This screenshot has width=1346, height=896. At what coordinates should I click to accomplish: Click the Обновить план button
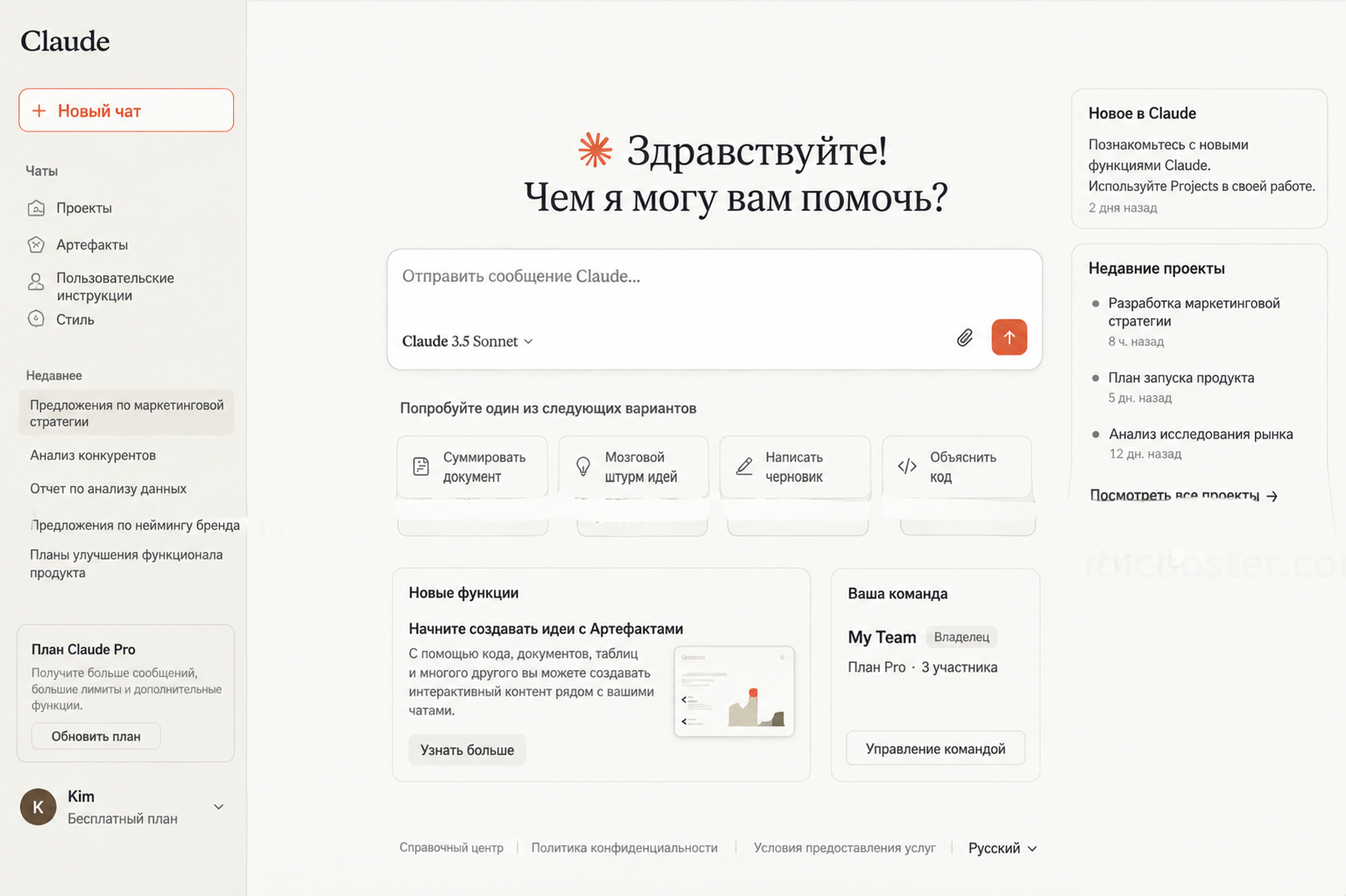point(96,736)
